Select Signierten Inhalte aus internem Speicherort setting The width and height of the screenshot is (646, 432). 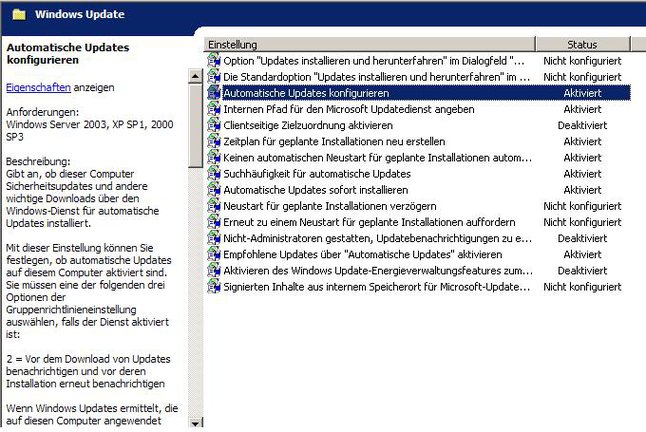tap(377, 287)
